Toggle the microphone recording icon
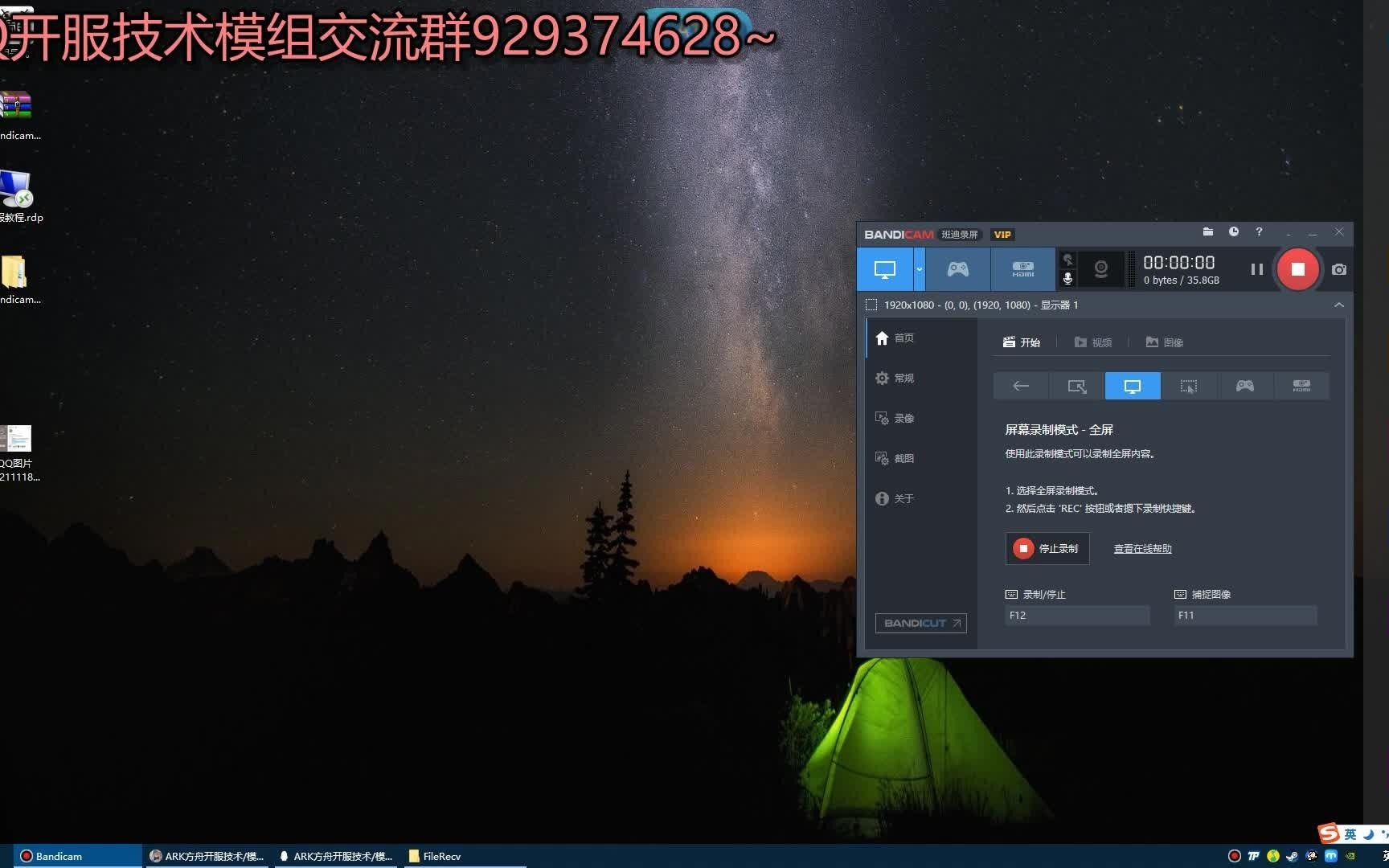This screenshot has width=1389, height=868. pyautogui.click(x=1067, y=278)
